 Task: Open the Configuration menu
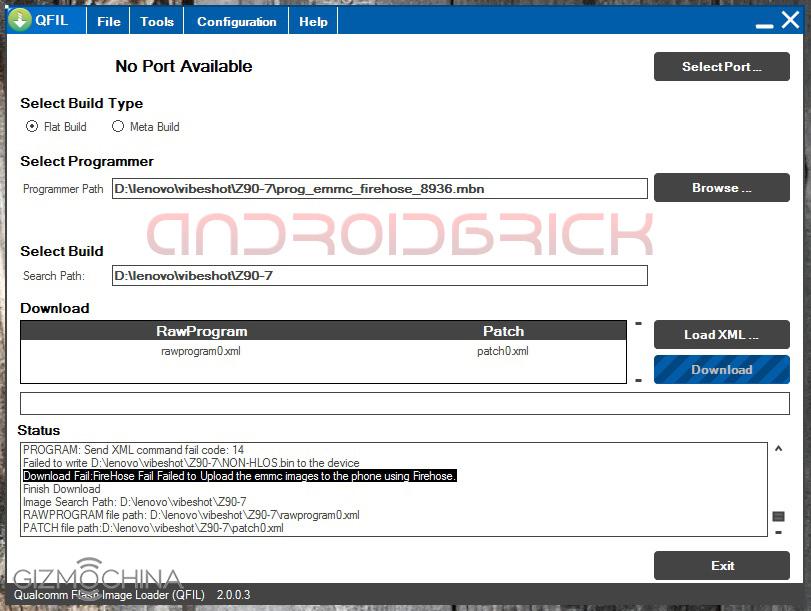pos(236,21)
